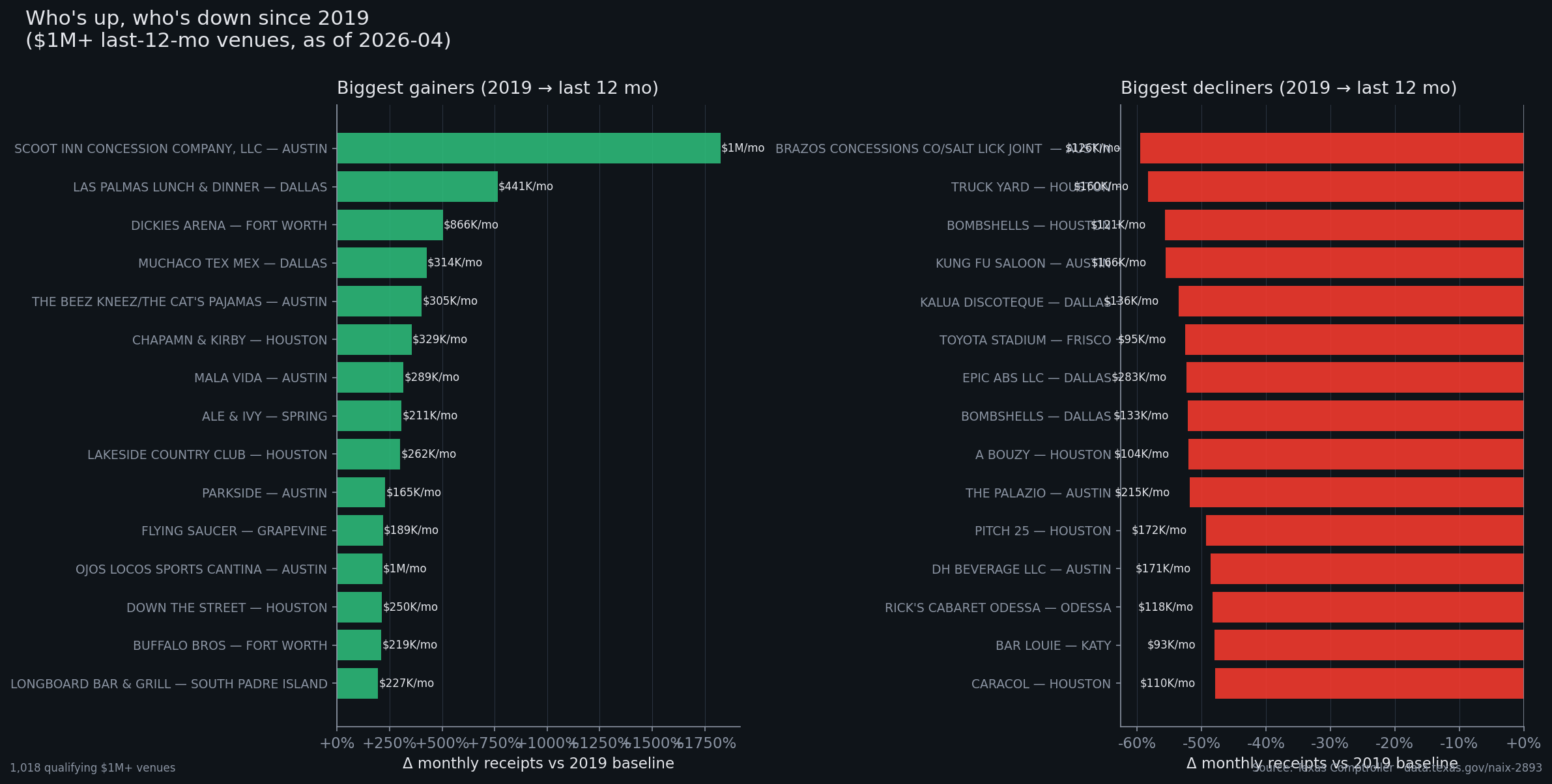1552x784 pixels.
Task: Click the Biggest decliners panel title
Action: pyautogui.click(x=1288, y=88)
